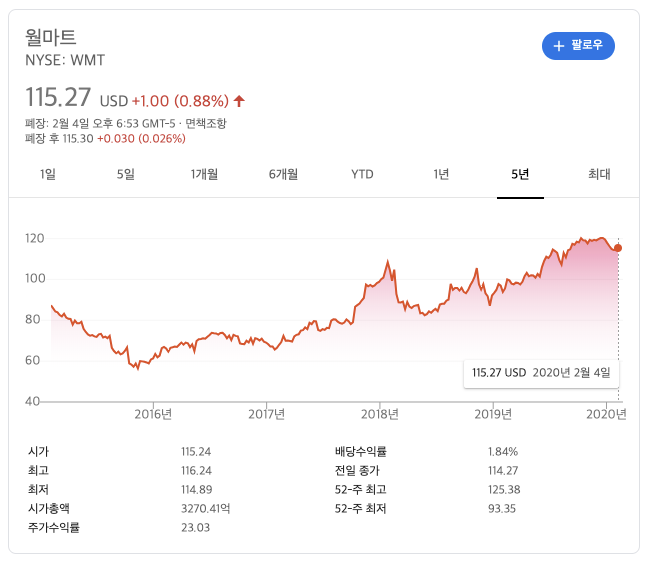
Task: Click the 최고 label
Action: [x=38, y=470]
